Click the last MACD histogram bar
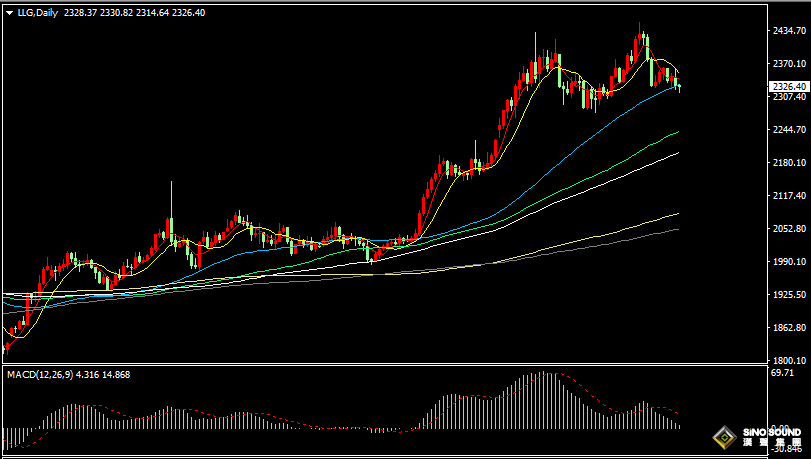Screen dimensions: 811x459 [x=680, y=427]
